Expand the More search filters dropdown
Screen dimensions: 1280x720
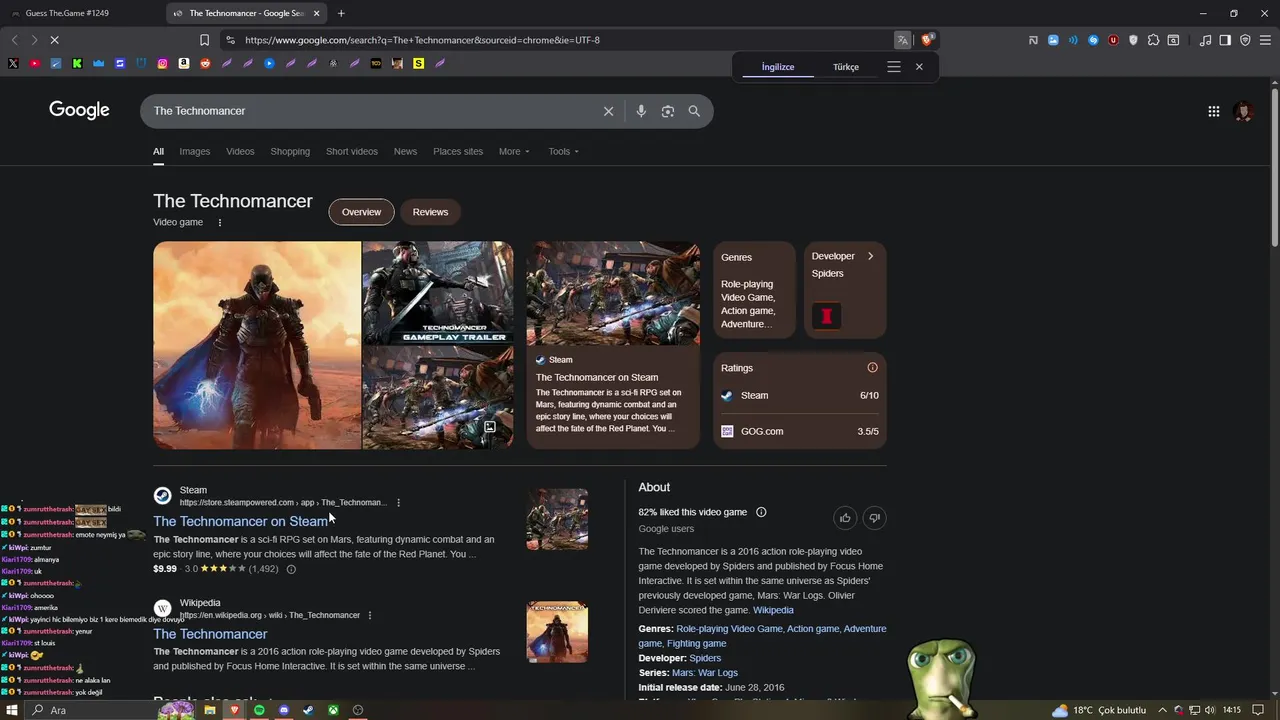click(515, 152)
